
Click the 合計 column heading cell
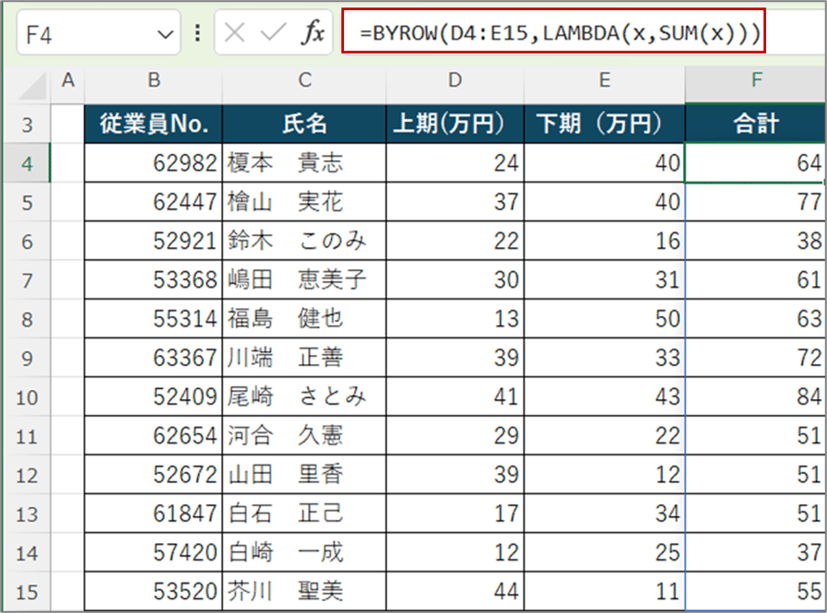[x=755, y=124]
